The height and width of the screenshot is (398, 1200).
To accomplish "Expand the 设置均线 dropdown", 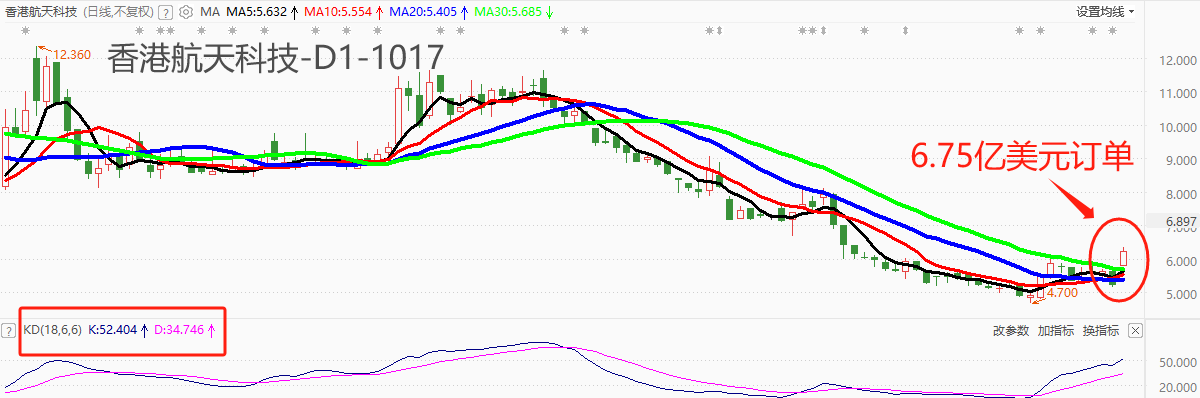I will [1105, 12].
